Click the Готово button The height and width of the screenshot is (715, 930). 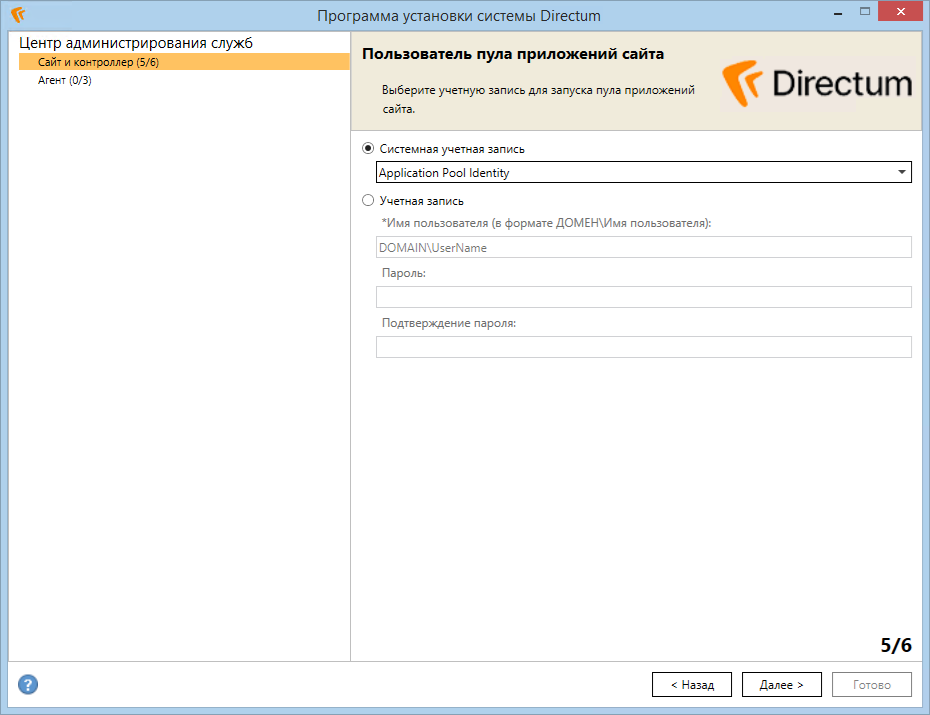[x=872, y=684]
